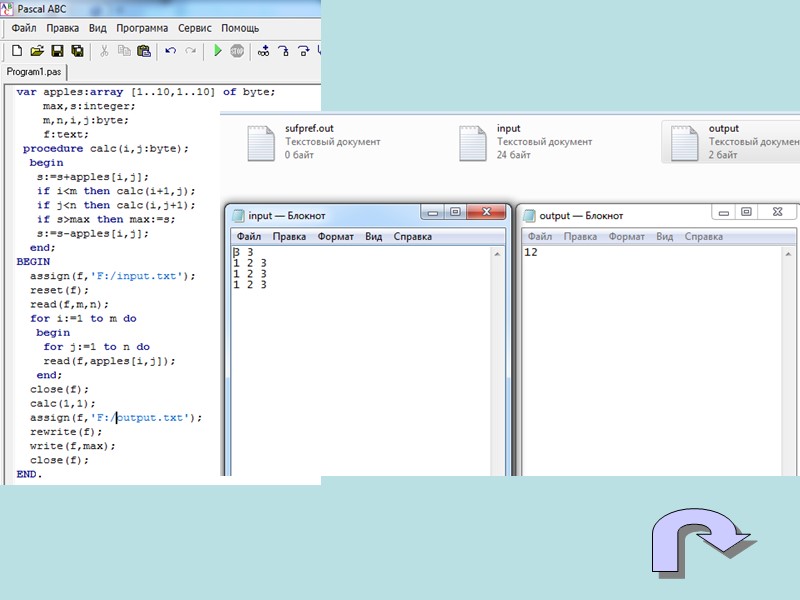Click the 'rewrite(f);' code line

point(66,432)
